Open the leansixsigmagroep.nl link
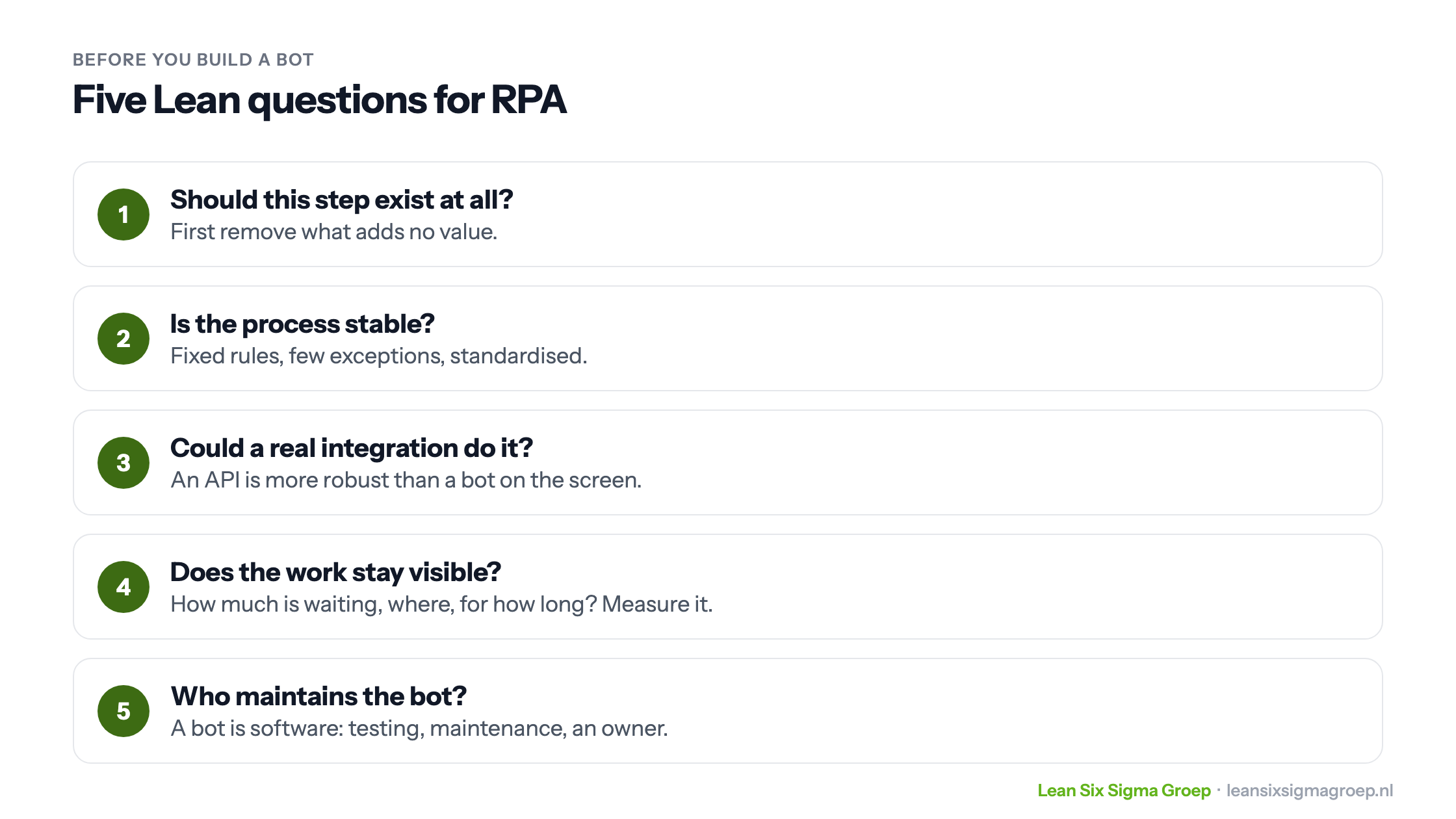This screenshot has height=819, width=1456. point(1310,790)
